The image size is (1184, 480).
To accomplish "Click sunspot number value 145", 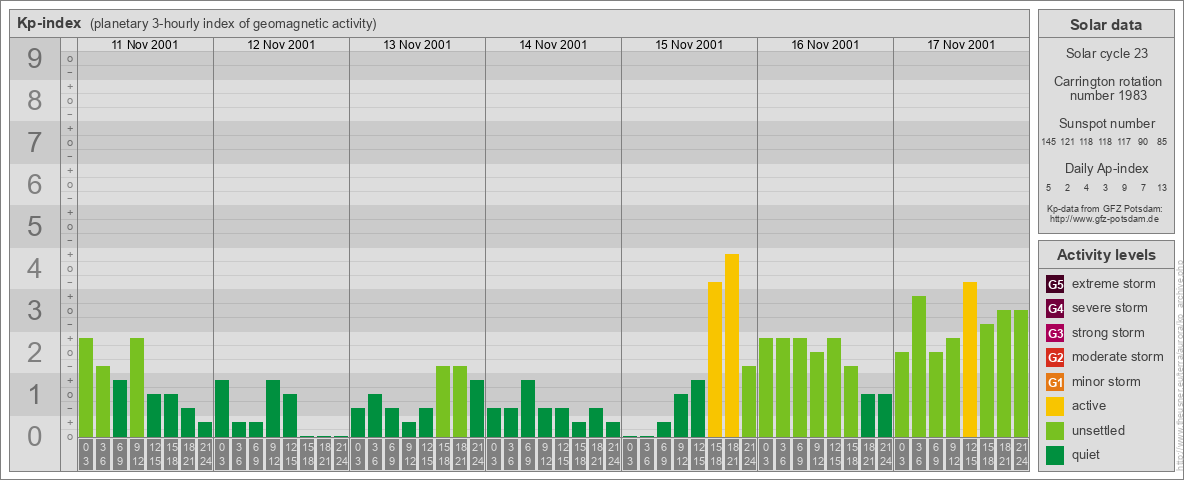I will [1049, 142].
